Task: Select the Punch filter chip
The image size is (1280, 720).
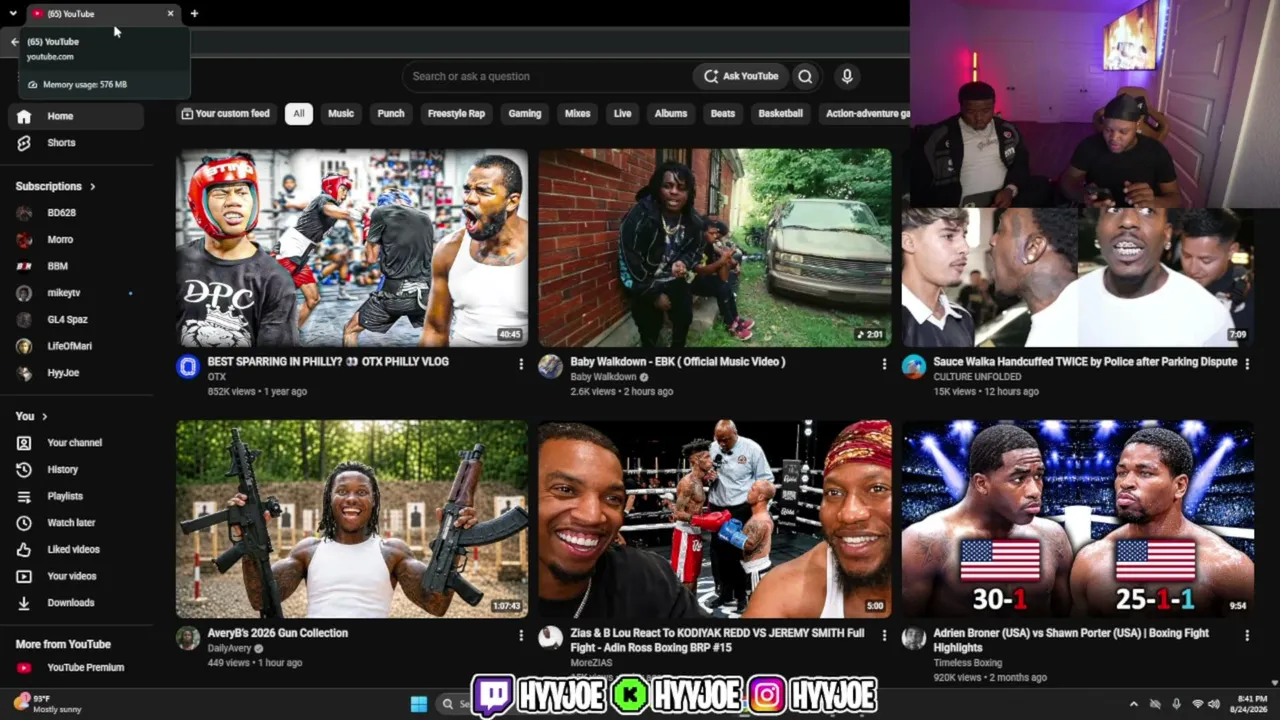Action: (x=391, y=114)
